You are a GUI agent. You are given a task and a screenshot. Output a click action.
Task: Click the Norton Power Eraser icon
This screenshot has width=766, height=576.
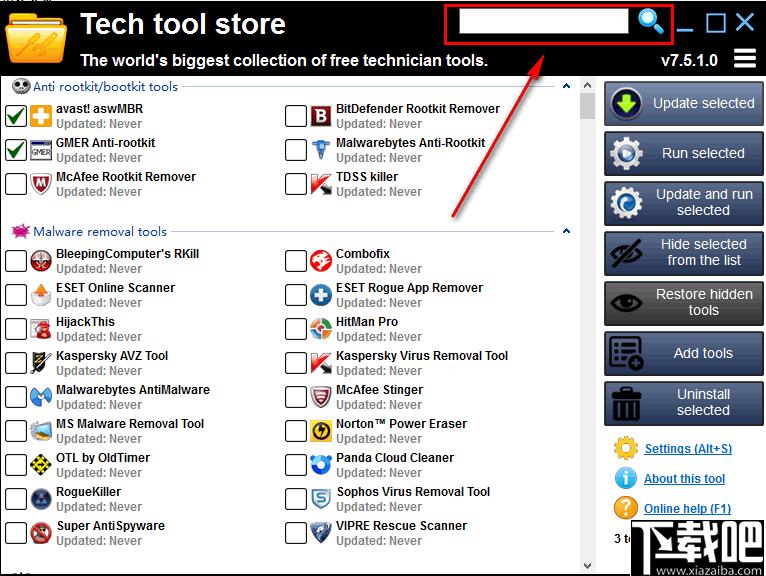tap(321, 431)
